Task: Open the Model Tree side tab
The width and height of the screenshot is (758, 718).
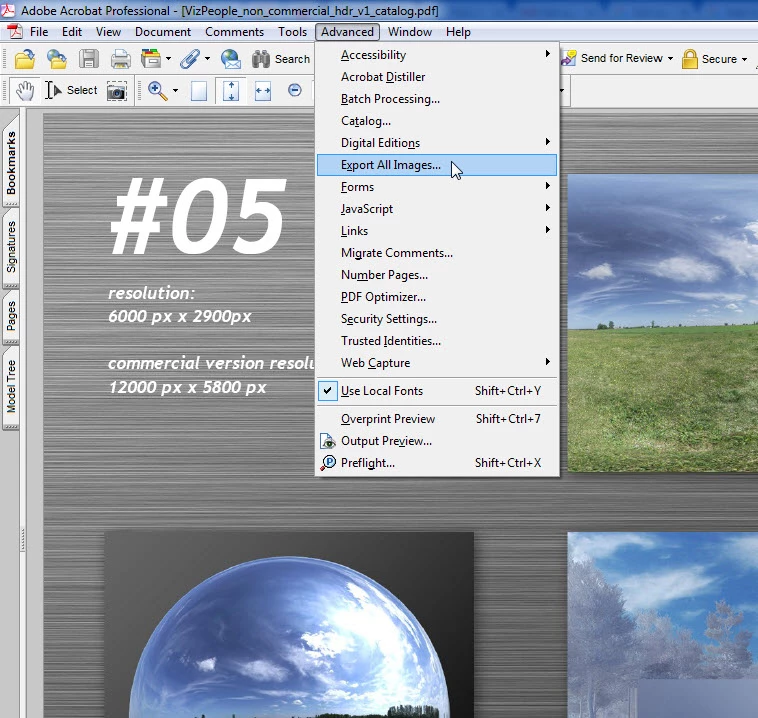Action: click(x=11, y=387)
